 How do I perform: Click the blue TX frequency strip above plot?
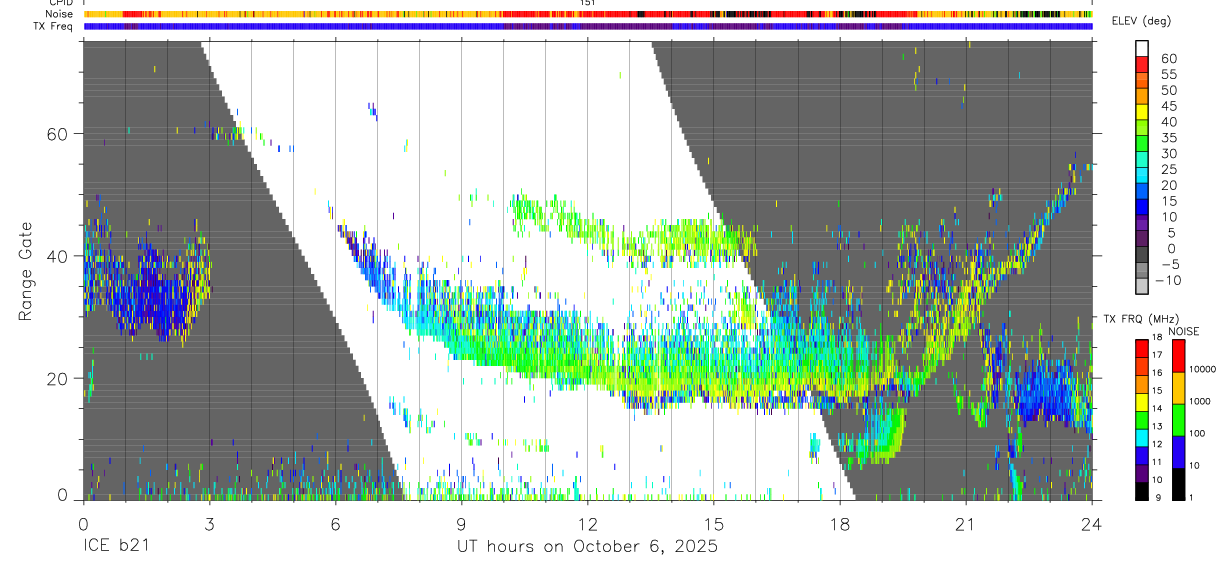(x=587, y=27)
